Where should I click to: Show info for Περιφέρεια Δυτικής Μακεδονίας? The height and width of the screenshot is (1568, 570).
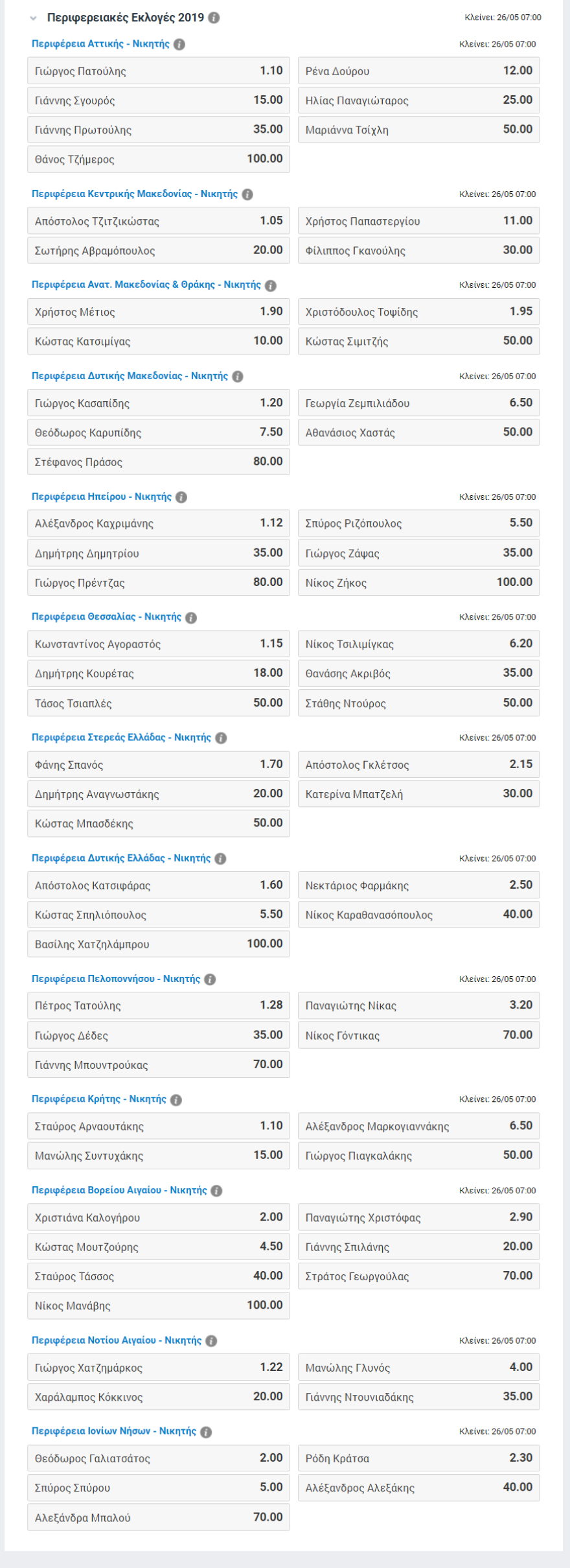pyautogui.click(x=238, y=376)
